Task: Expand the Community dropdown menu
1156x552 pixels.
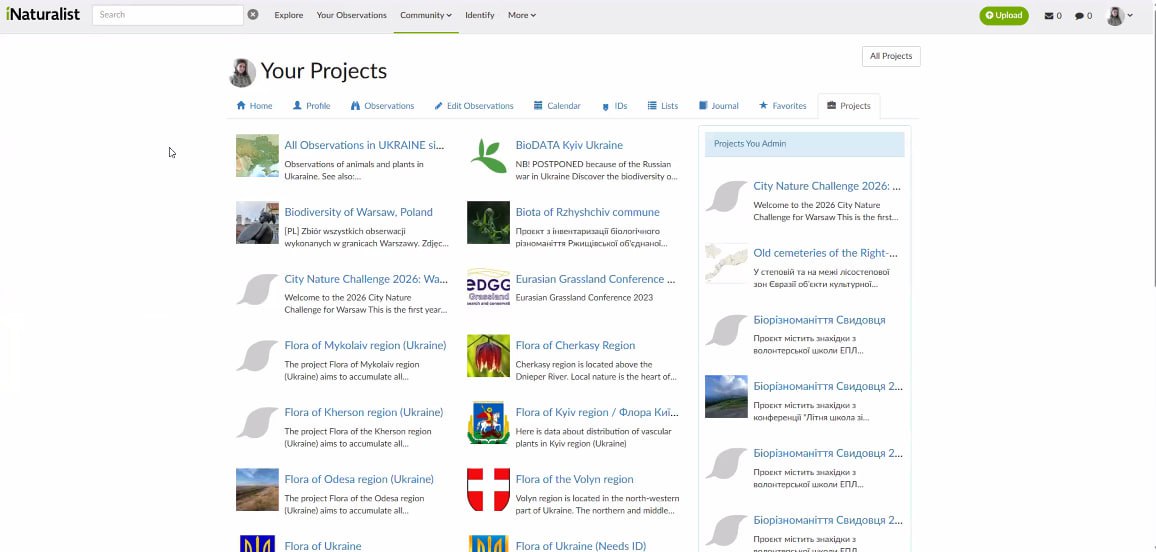Action: click(x=425, y=15)
